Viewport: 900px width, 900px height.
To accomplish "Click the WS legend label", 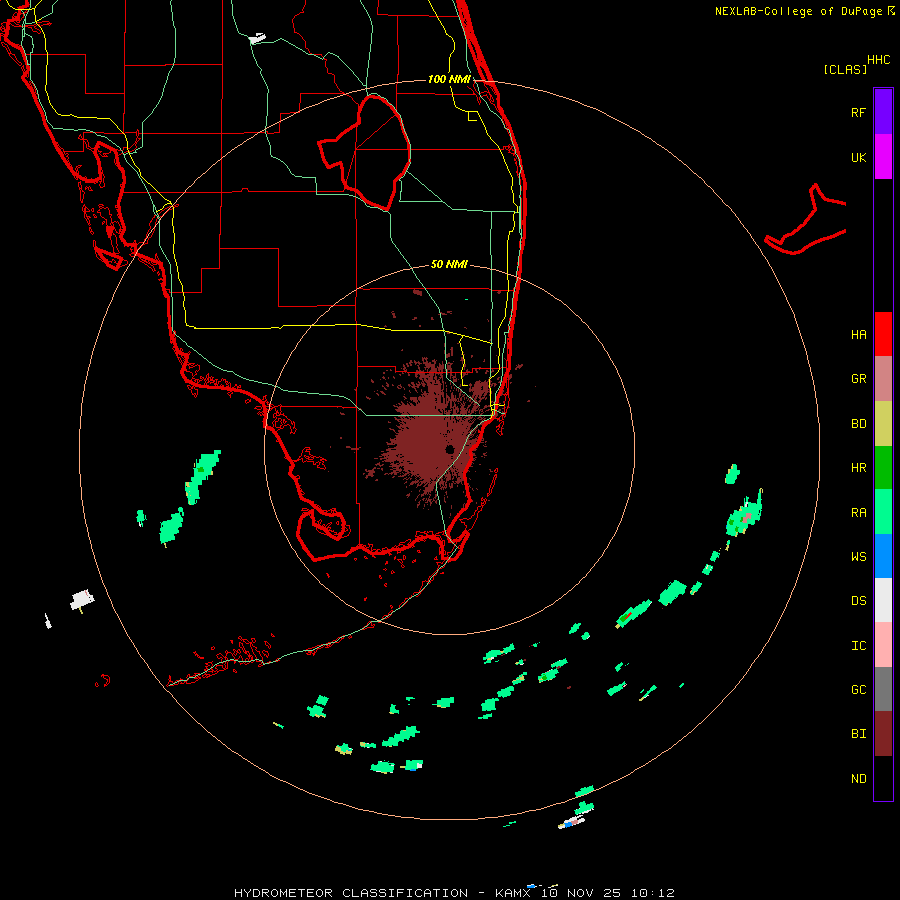I will tap(858, 556).
